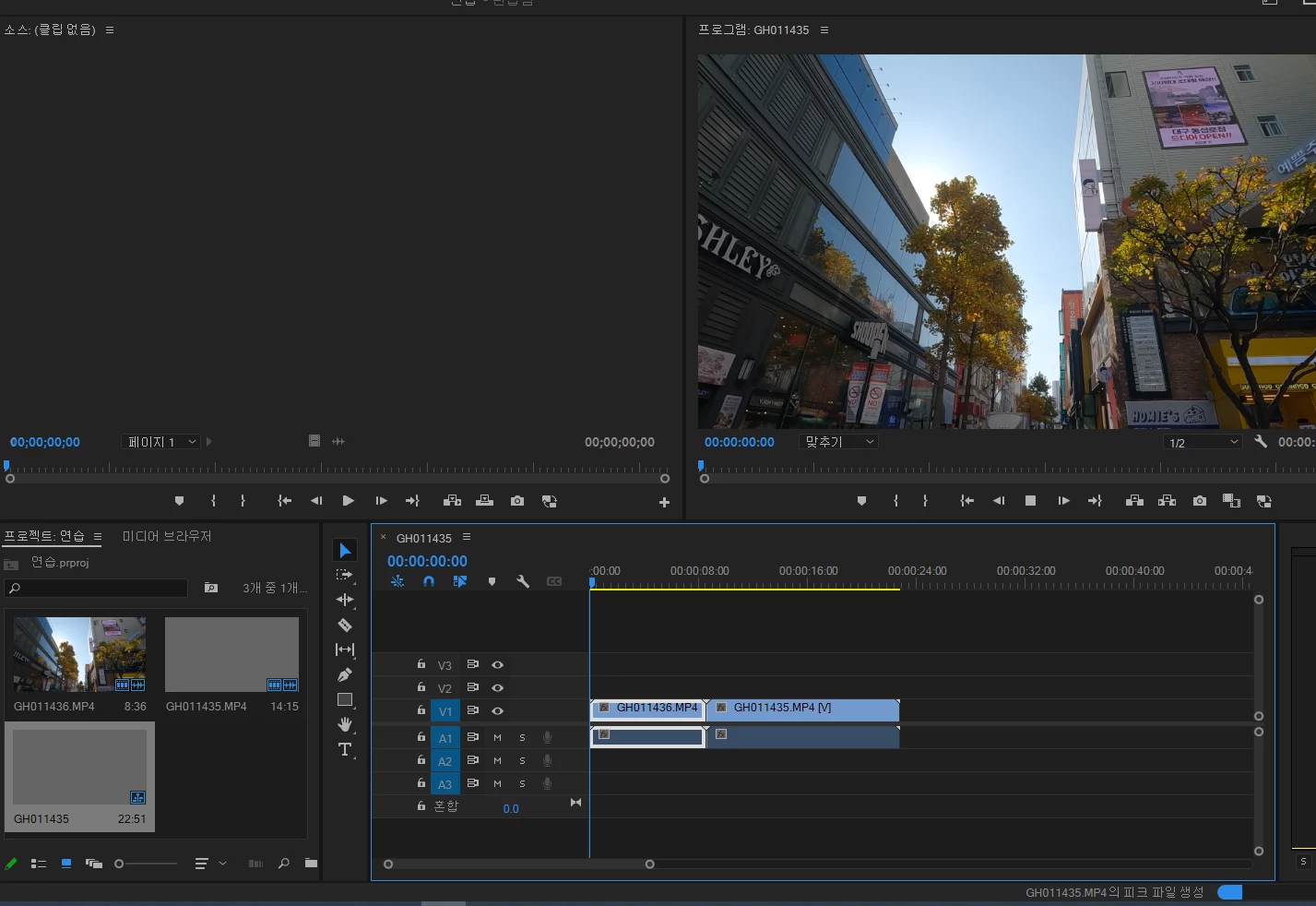Open the 1/2 playback resolution dropdown

(x=1203, y=443)
